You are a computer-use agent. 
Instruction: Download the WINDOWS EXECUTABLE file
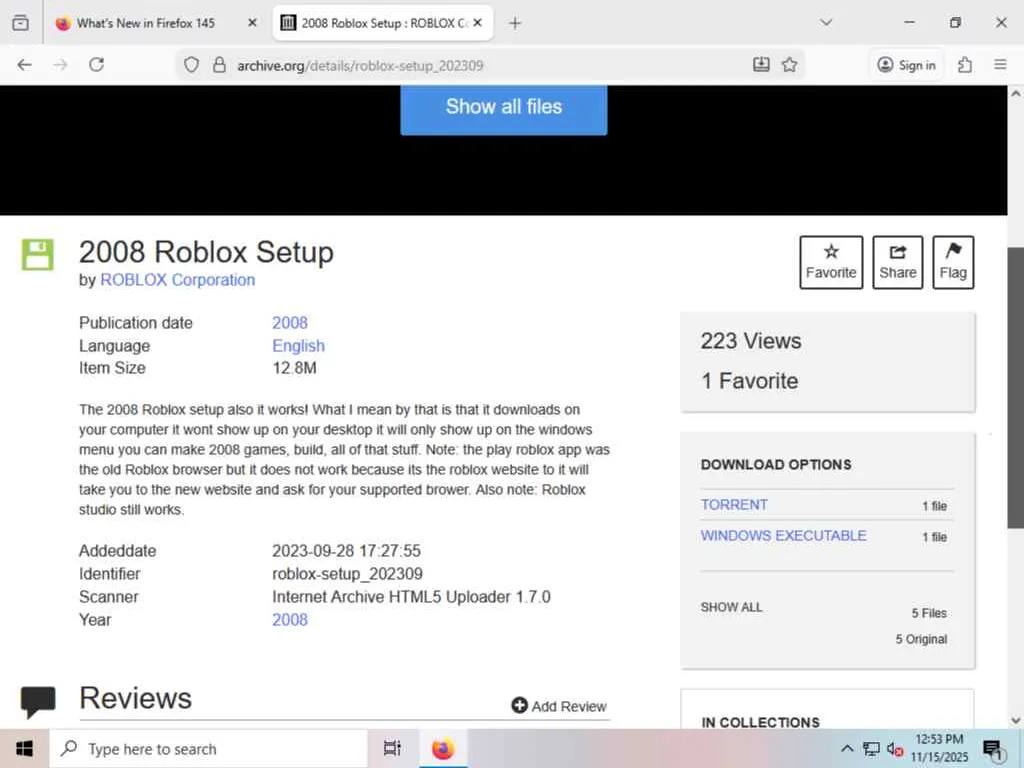click(x=784, y=536)
